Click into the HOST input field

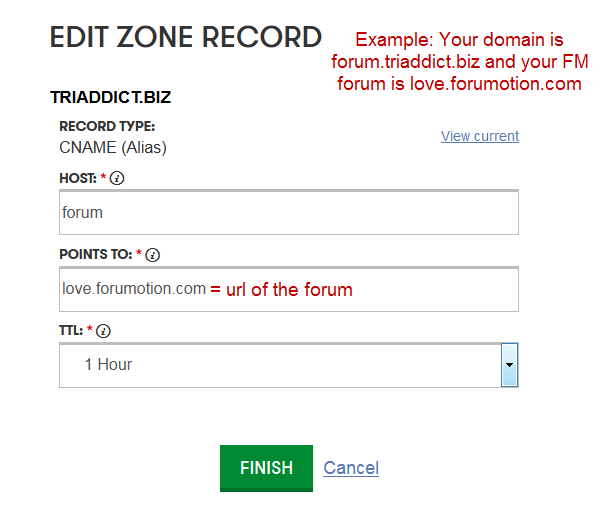tap(289, 212)
